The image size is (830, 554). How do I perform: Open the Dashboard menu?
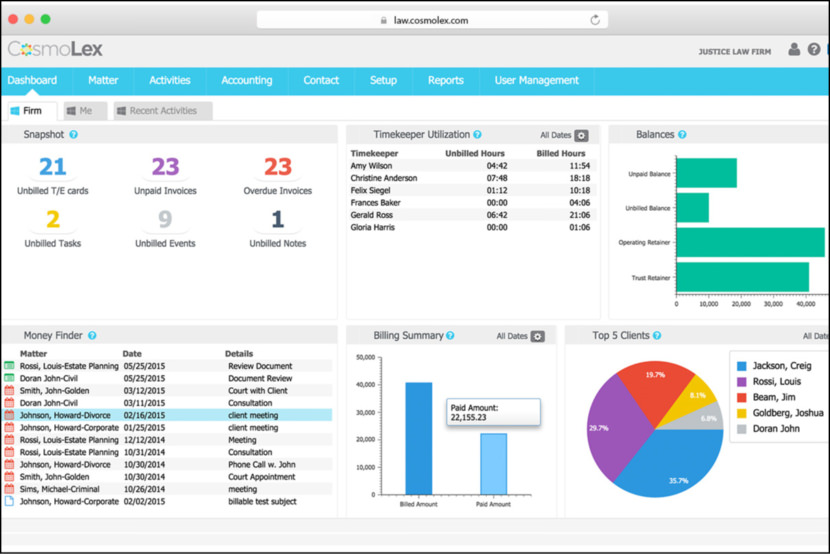coord(32,80)
